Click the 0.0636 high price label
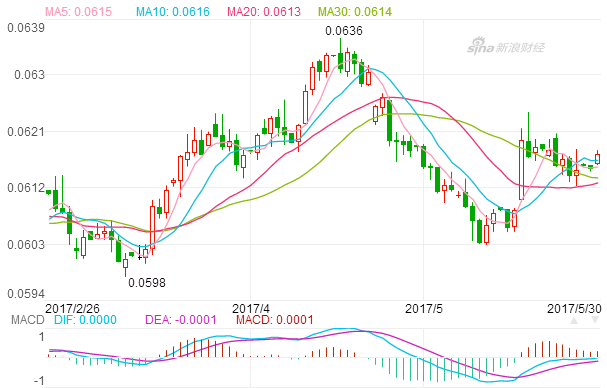 pyautogui.click(x=344, y=31)
